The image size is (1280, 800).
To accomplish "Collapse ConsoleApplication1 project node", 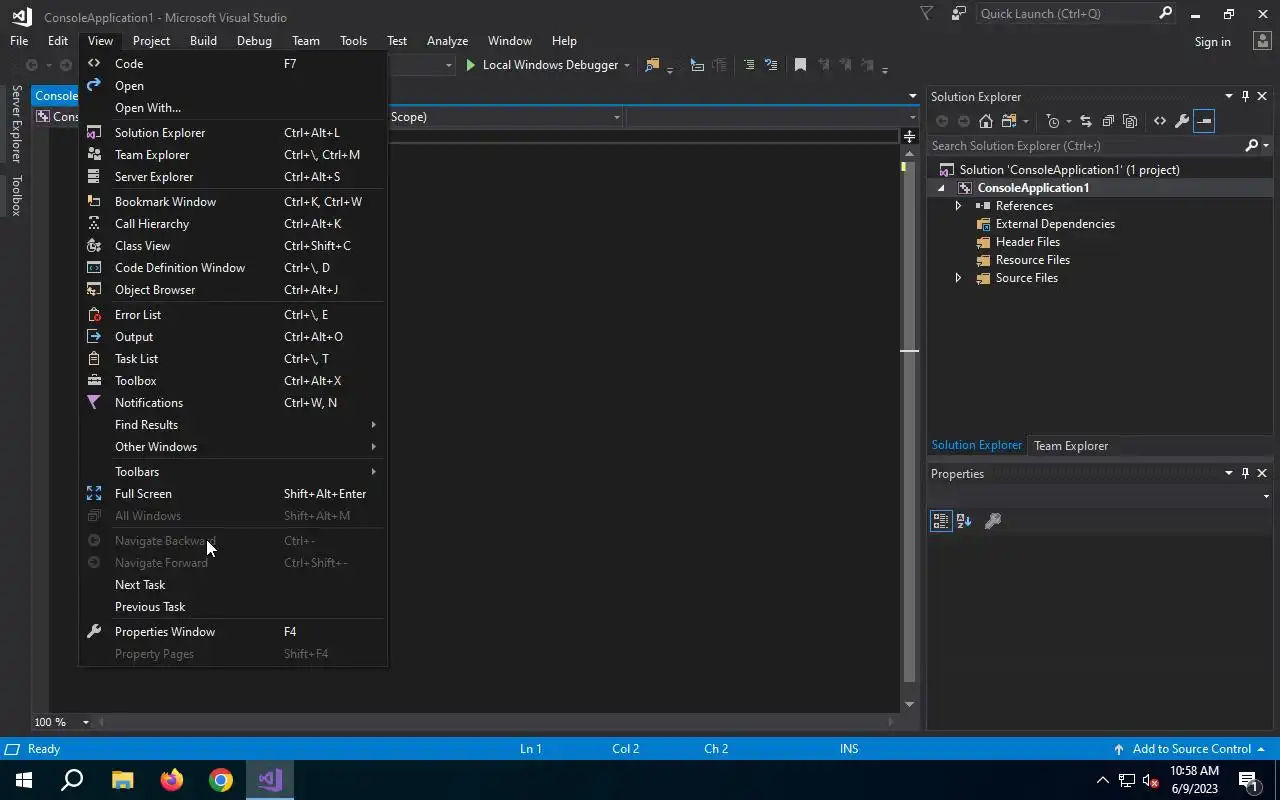I will [x=941, y=188].
